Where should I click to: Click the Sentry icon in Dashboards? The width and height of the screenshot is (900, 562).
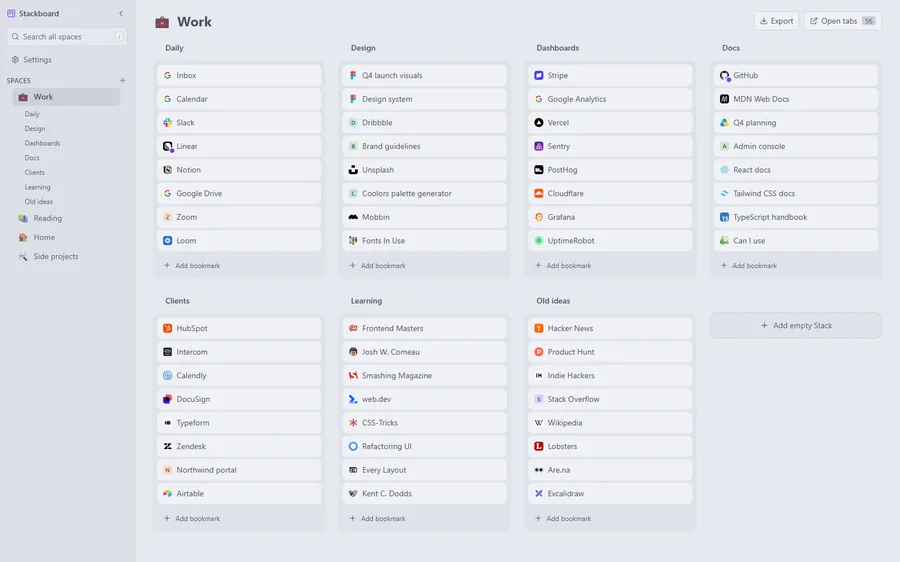[538, 146]
